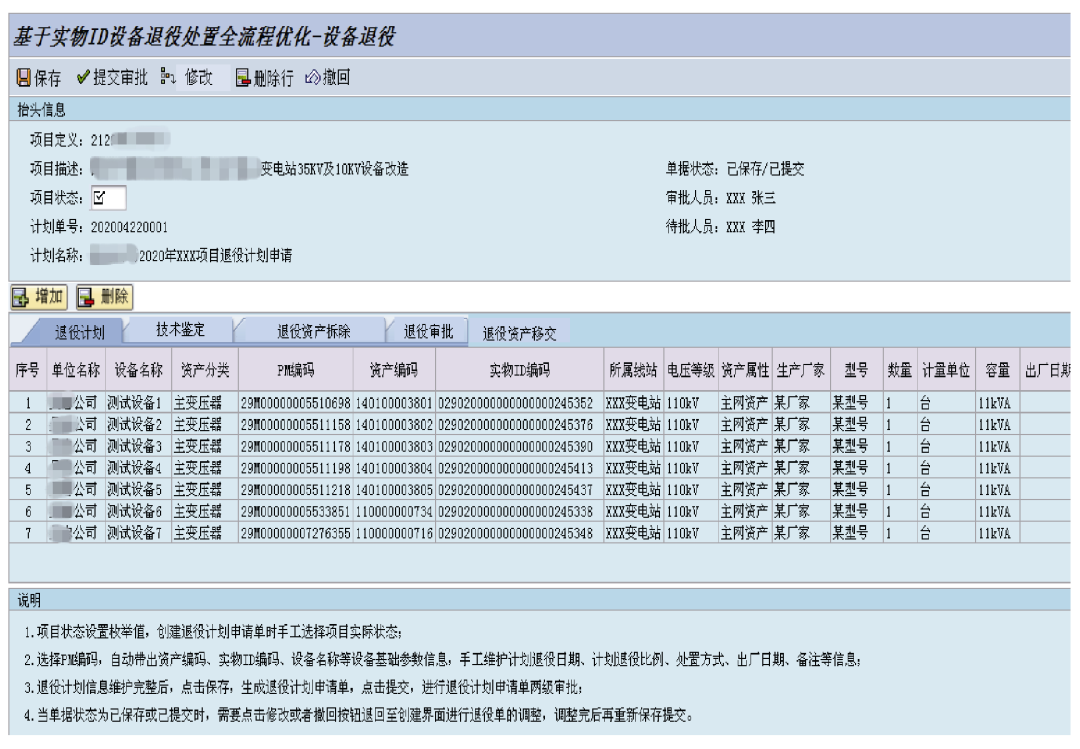Select row number 5 cell

tap(28, 490)
